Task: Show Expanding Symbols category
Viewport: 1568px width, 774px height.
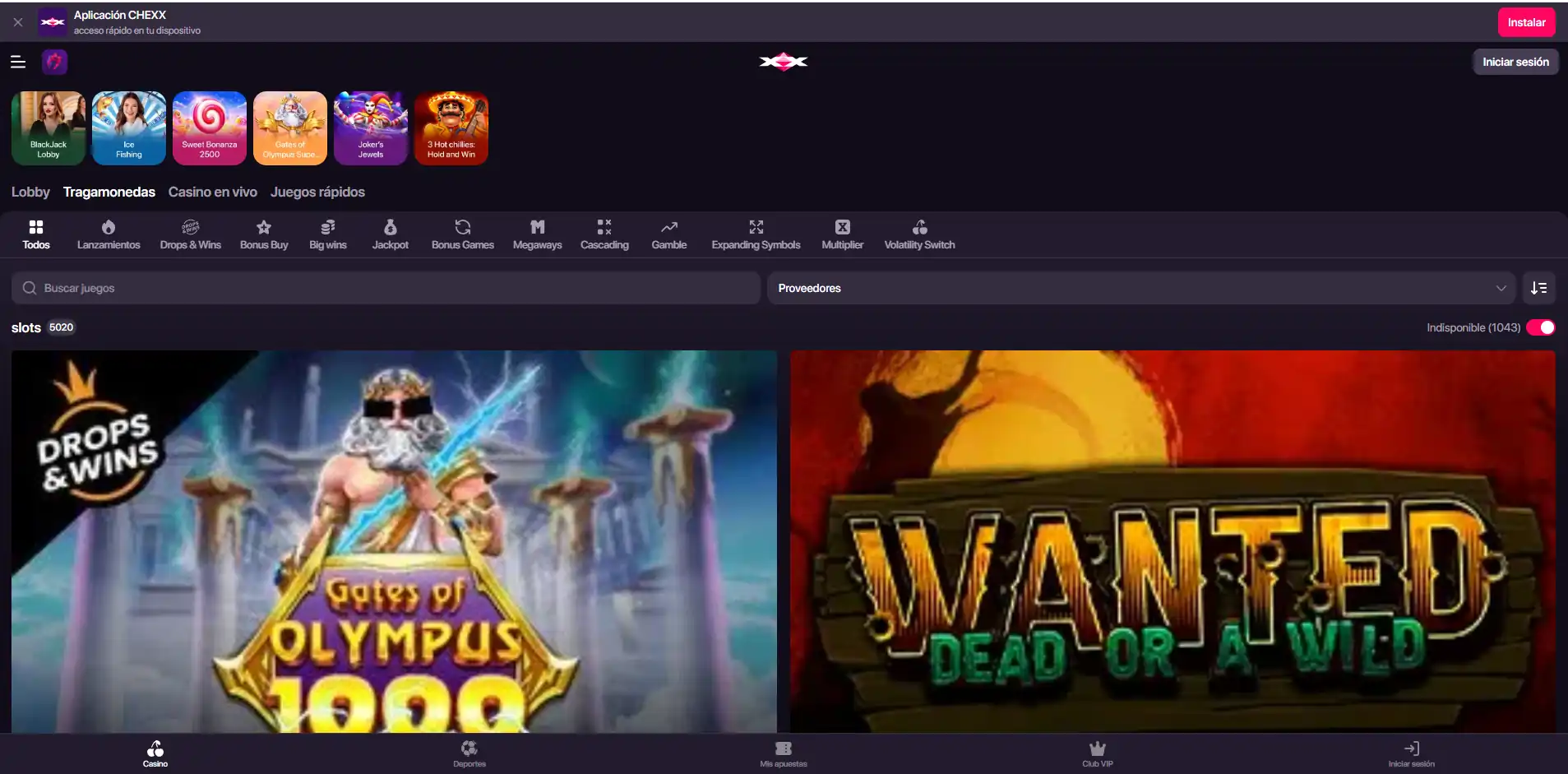Action: 756,234
